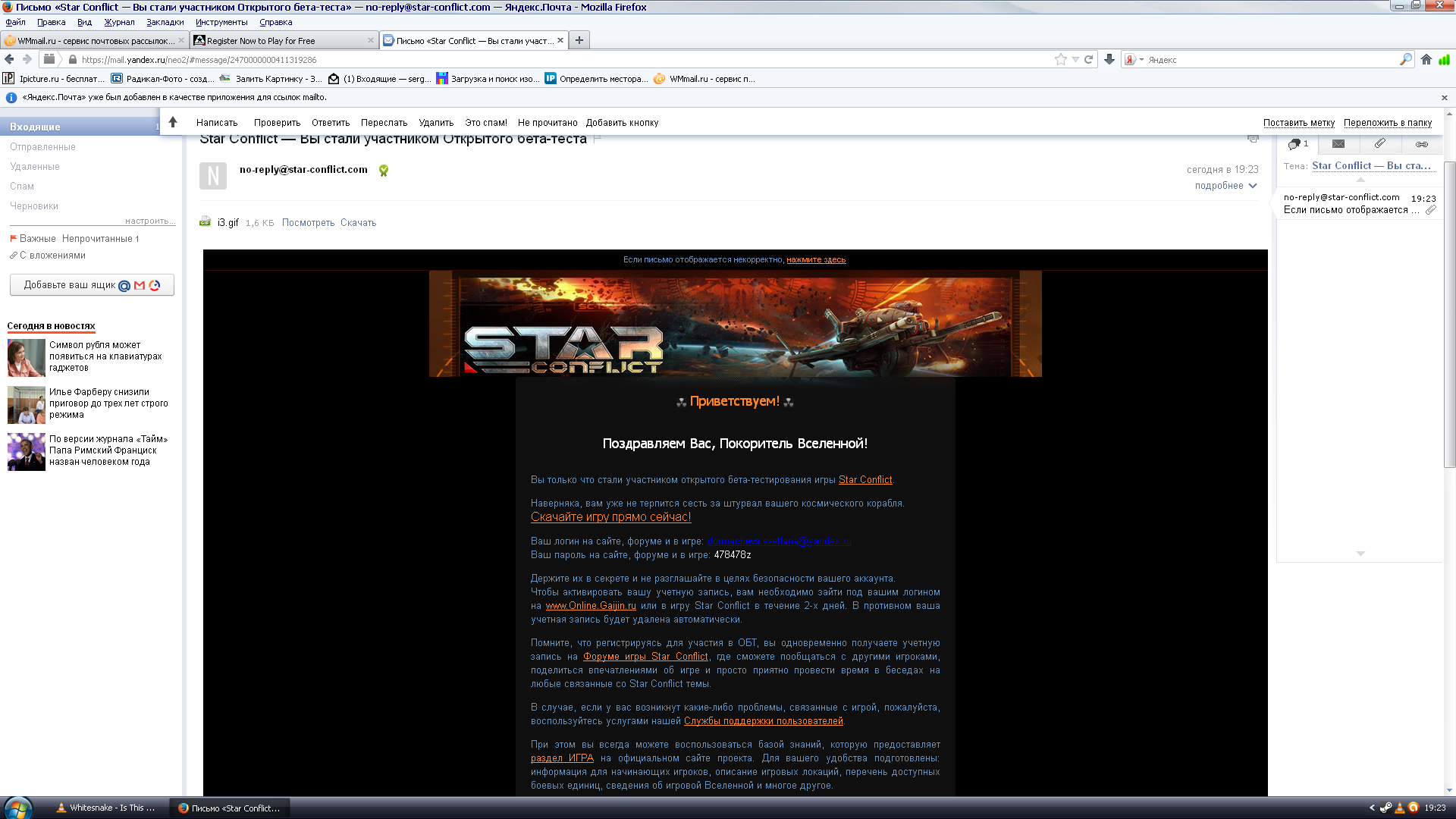Click the нажмите здесь link
The image size is (1456, 819).
pos(816,259)
